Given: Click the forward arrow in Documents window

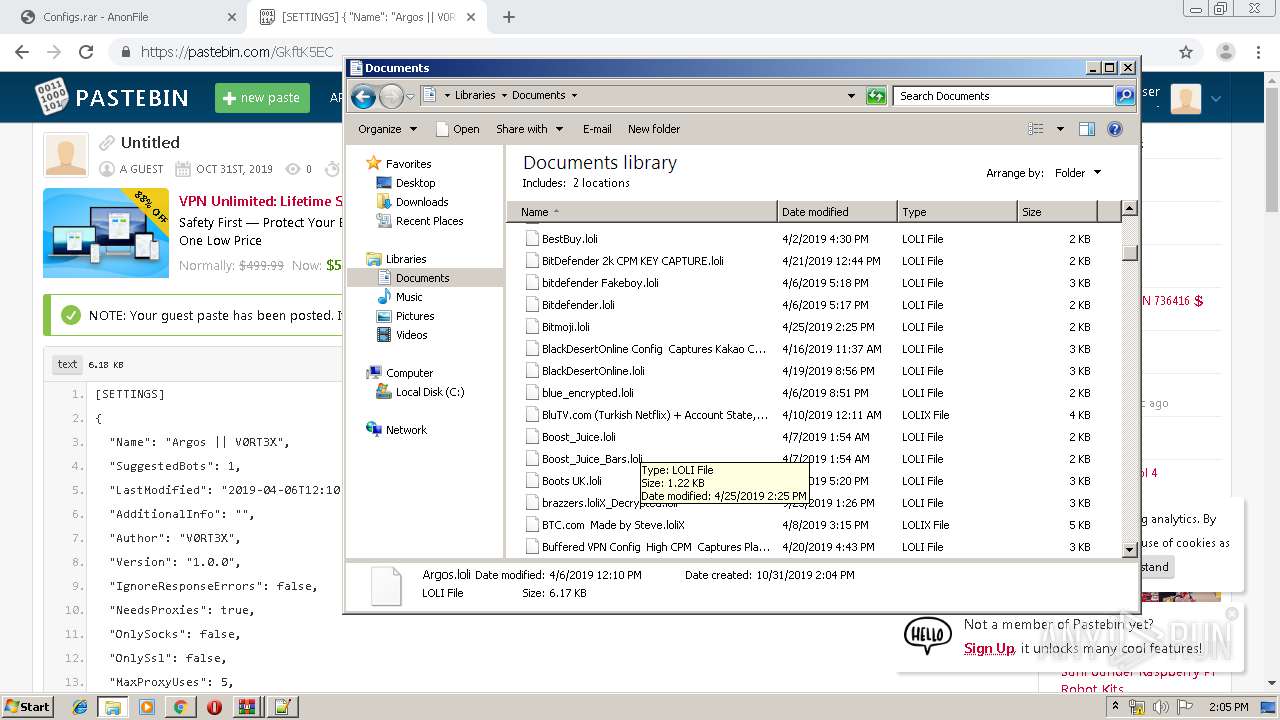Looking at the screenshot, I should 391,96.
